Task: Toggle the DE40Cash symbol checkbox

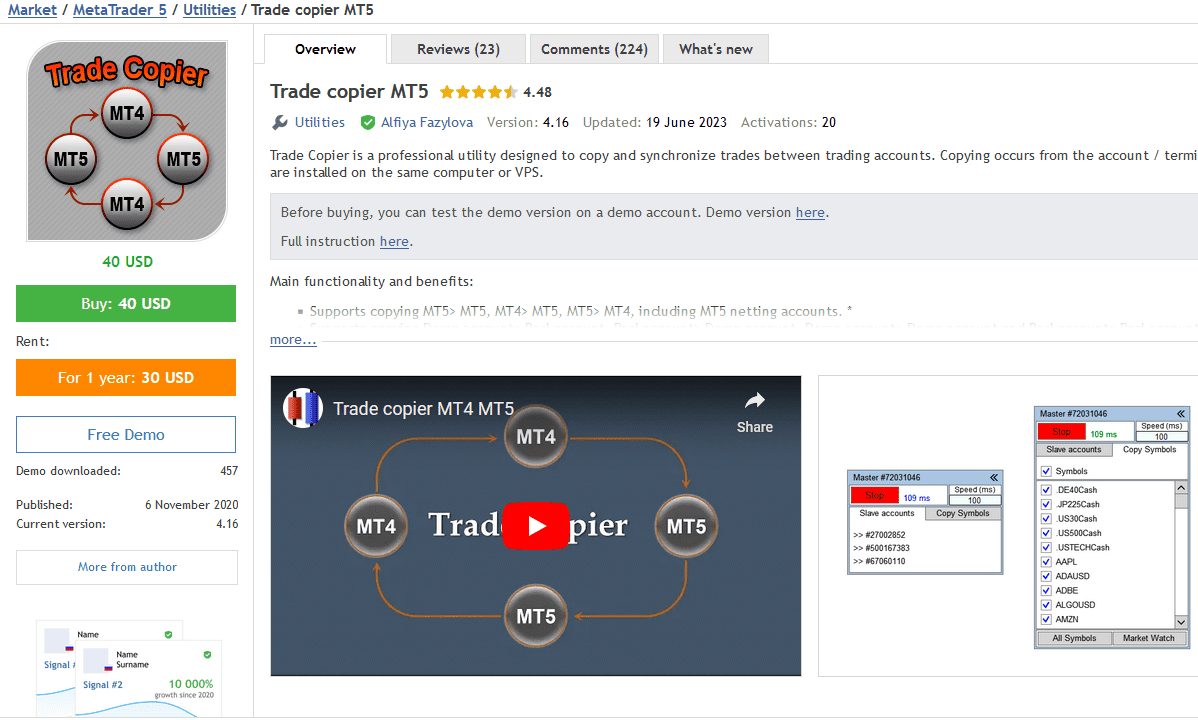Action: pyautogui.click(x=1046, y=490)
